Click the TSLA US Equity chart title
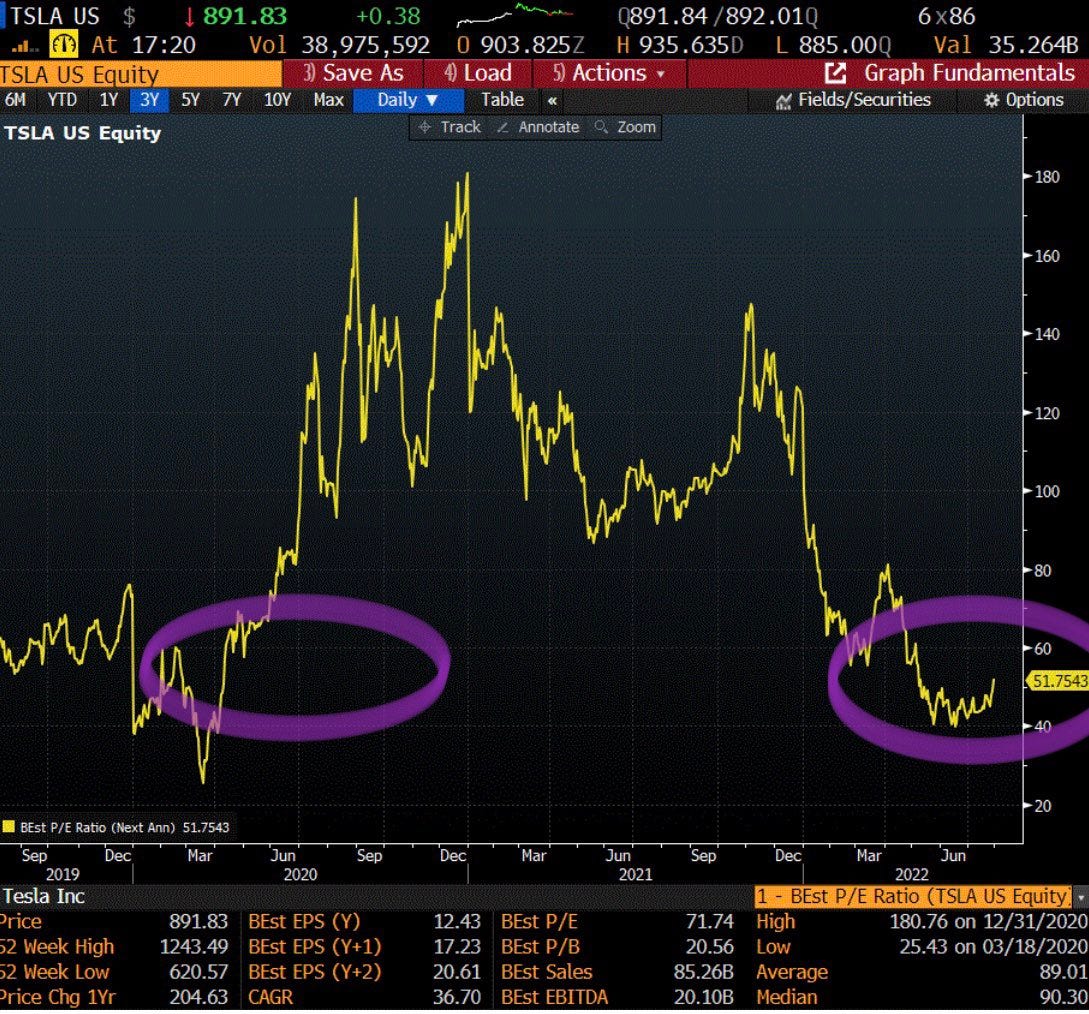This screenshot has height=1014, width=1089. coord(83,133)
